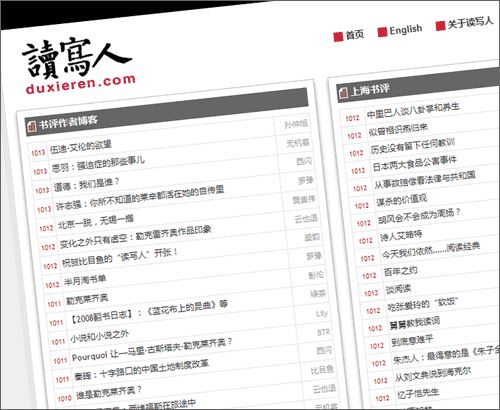The image size is (500, 410).
Task: Open the single-name 勒克莱齐奥 article
Action: tap(87, 299)
